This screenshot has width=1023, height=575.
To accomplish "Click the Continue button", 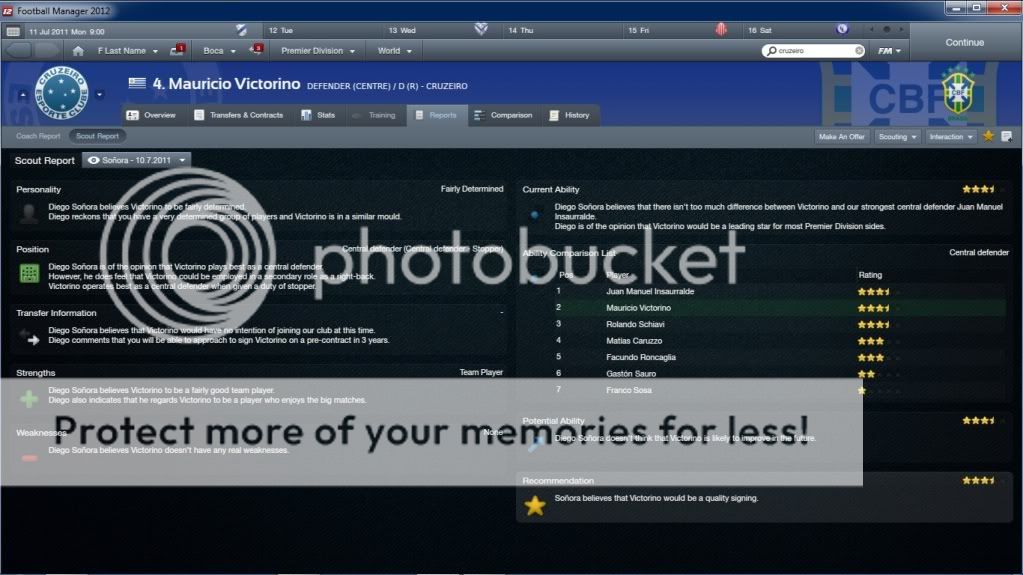I will click(964, 42).
